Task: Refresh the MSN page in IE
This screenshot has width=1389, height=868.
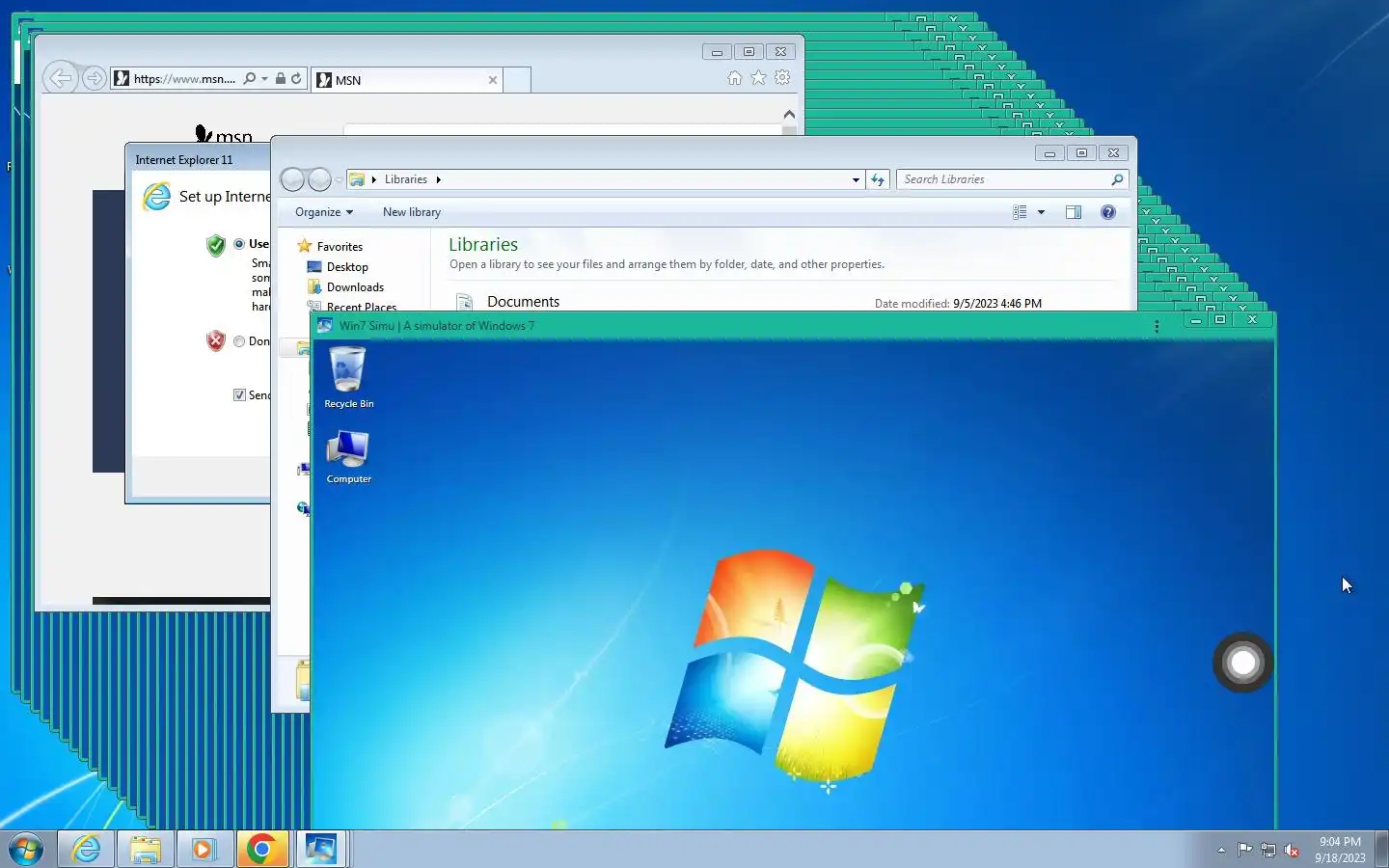Action: pyautogui.click(x=296, y=79)
